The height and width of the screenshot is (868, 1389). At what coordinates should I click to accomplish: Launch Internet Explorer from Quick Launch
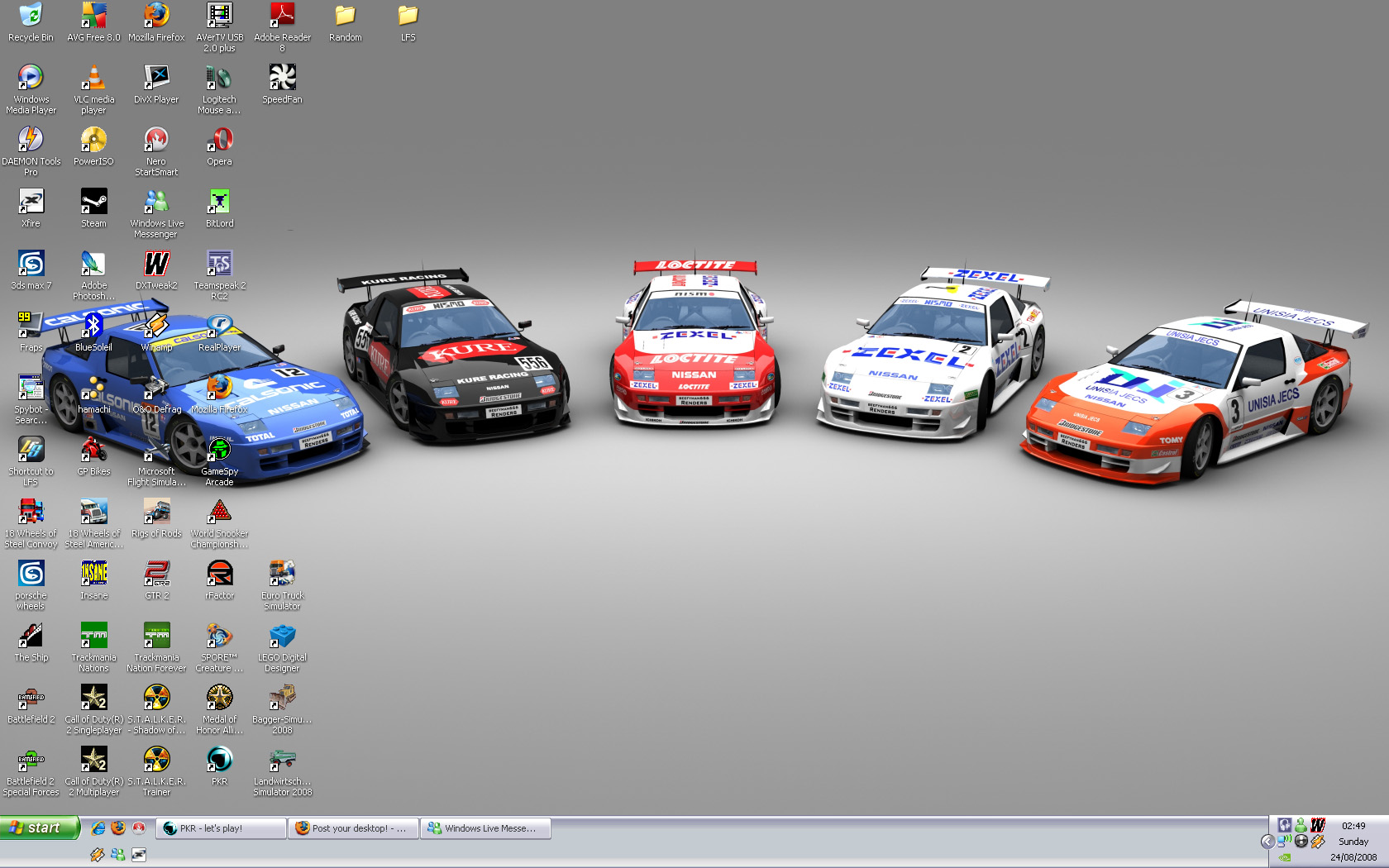98,828
